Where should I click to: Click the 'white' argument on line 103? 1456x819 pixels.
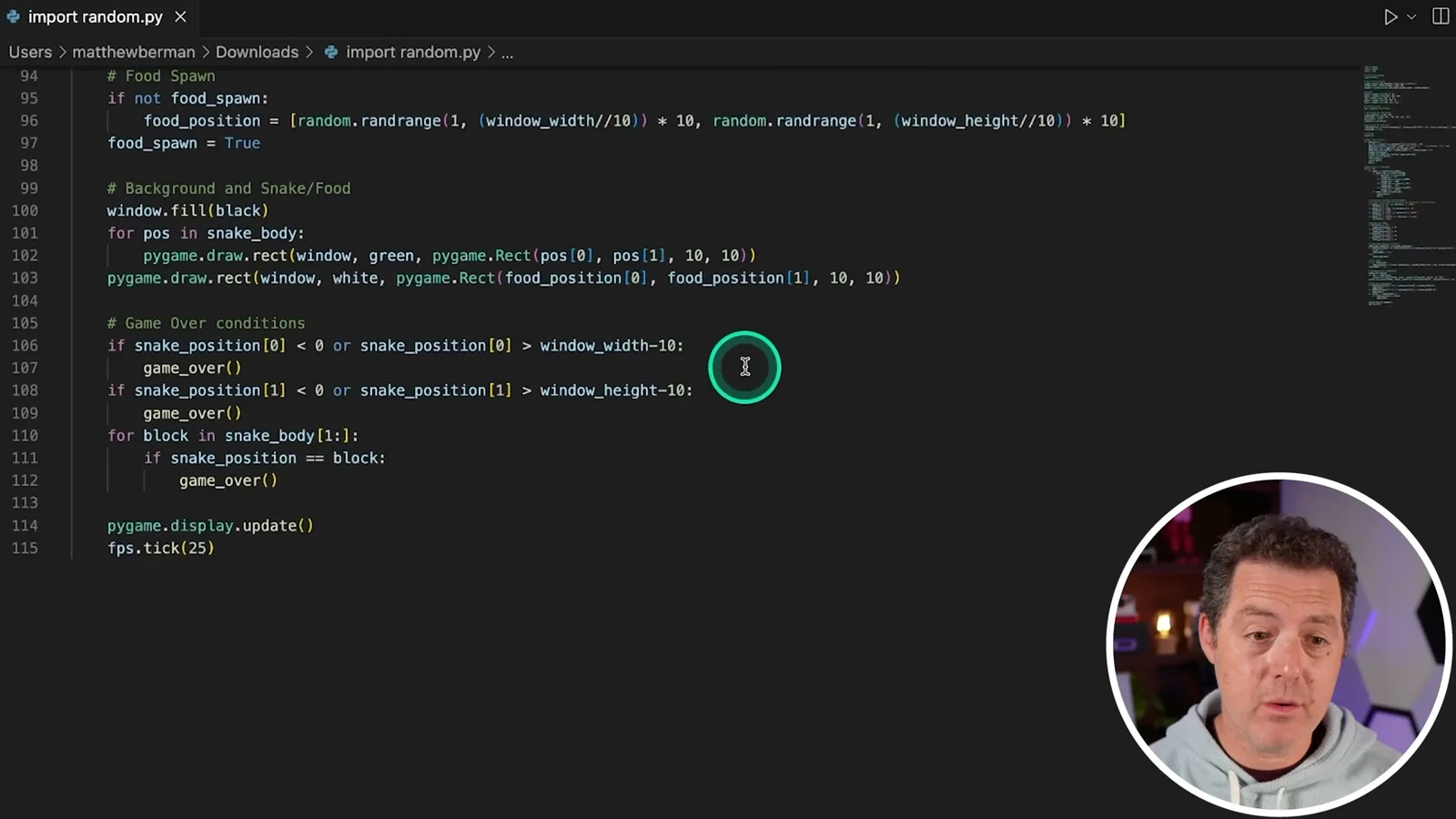pos(355,278)
